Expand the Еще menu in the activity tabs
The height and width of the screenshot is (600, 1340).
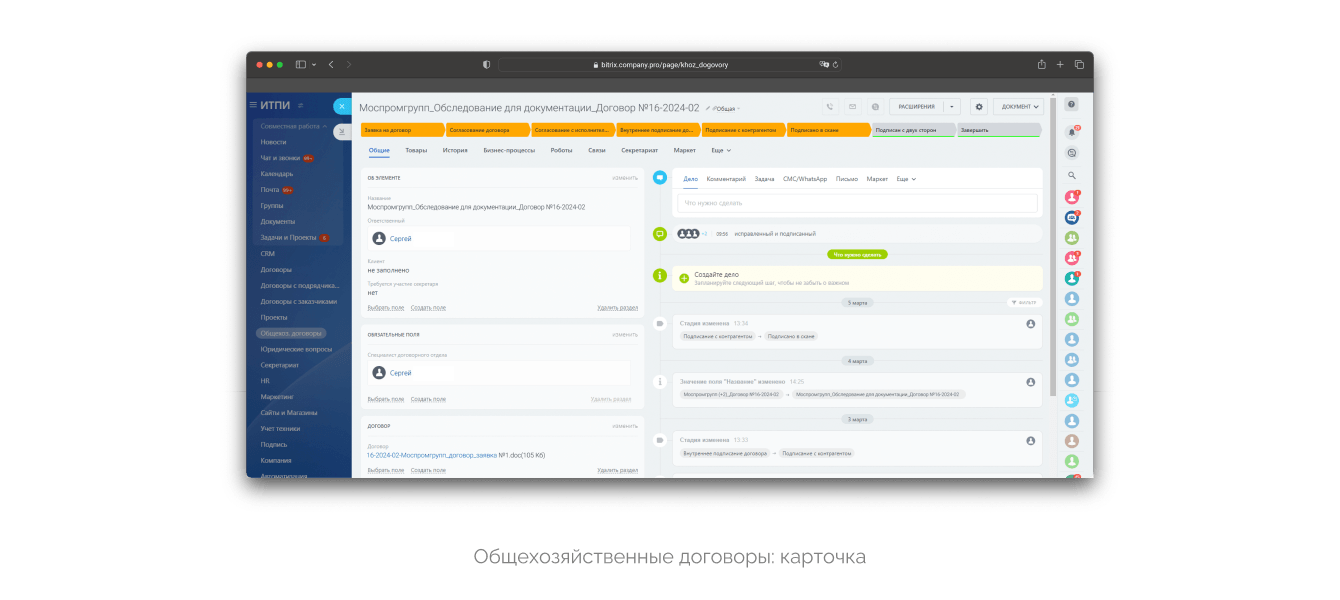click(x=906, y=178)
